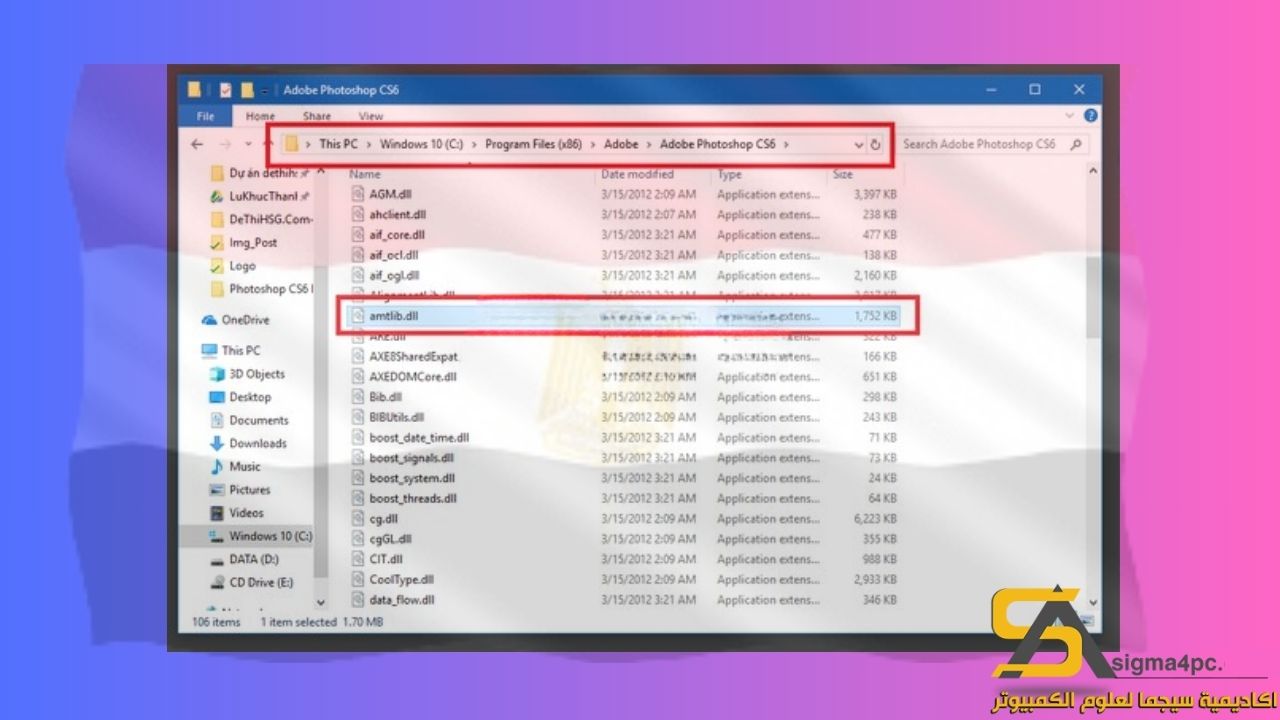Switch to the View ribbon tab

click(x=371, y=116)
